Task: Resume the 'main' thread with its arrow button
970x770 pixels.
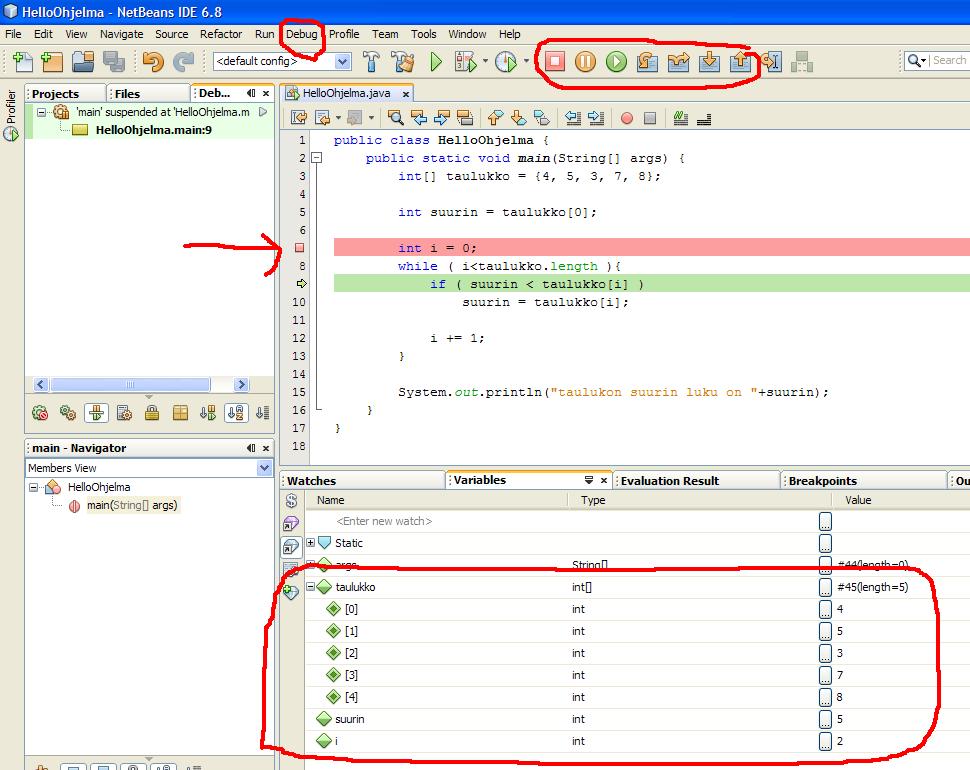Action: [x=263, y=112]
